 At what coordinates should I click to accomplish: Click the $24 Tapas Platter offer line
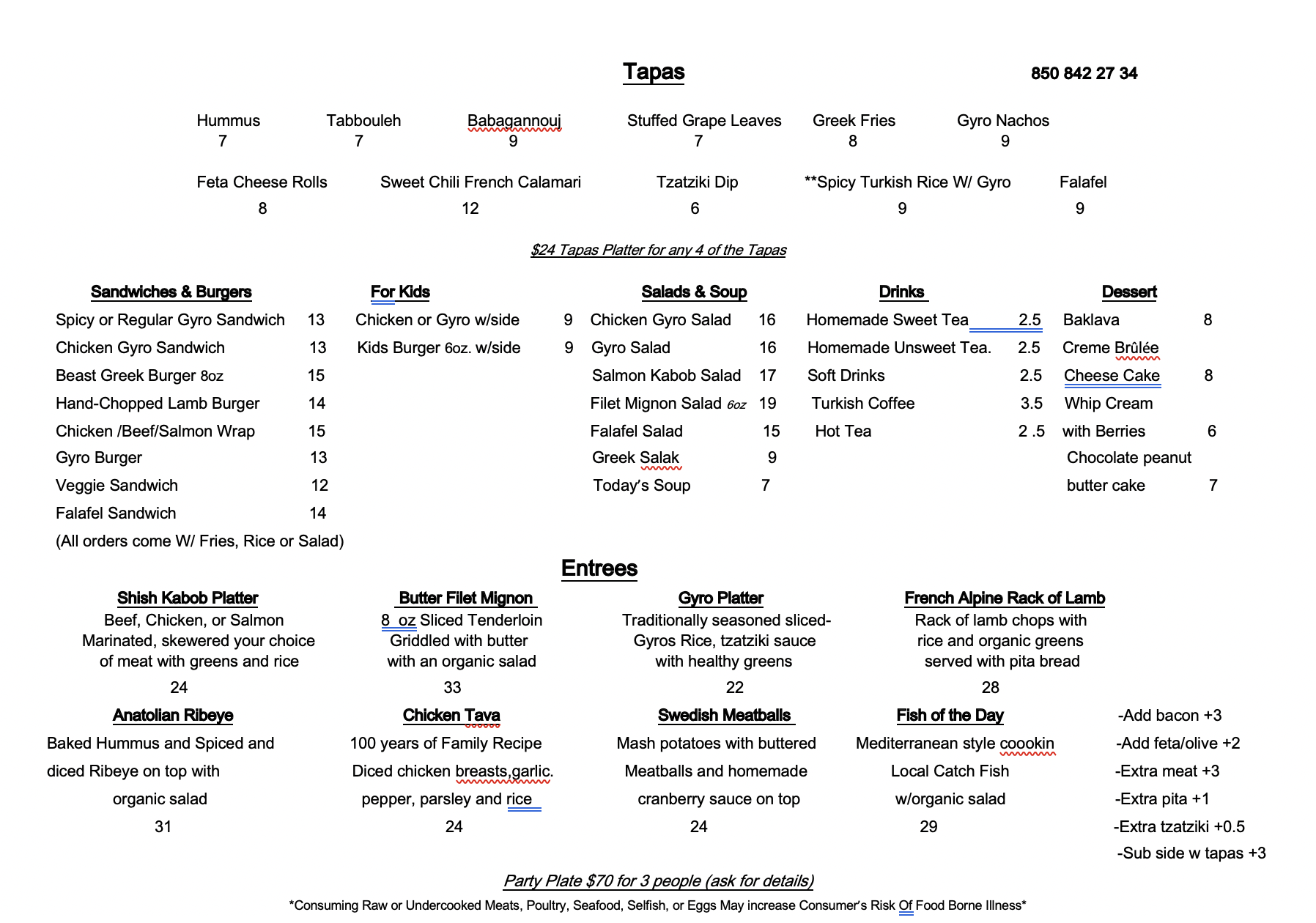coord(658,250)
